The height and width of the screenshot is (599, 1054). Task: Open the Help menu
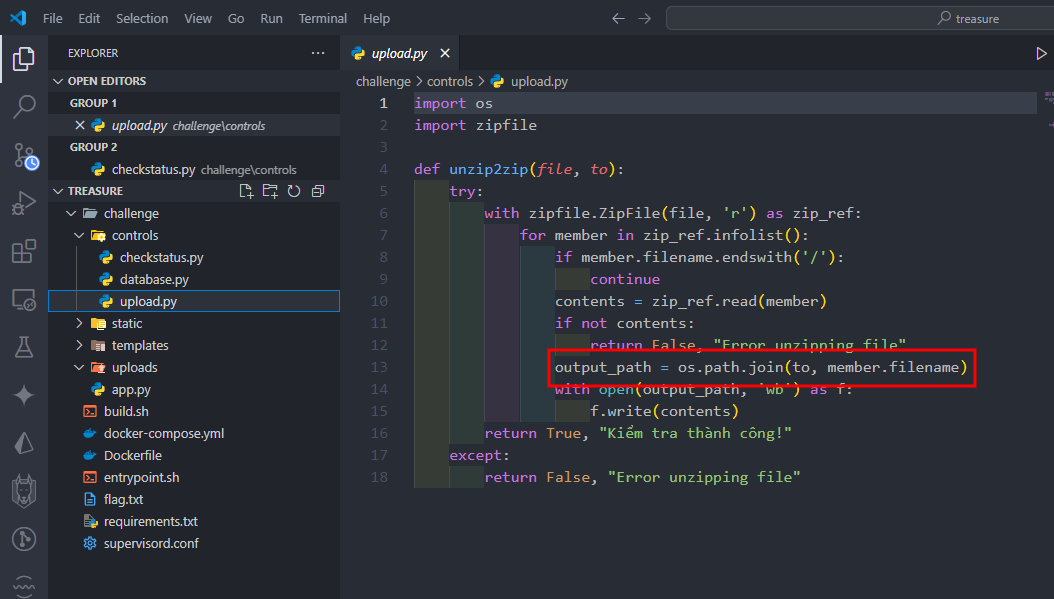coord(376,18)
